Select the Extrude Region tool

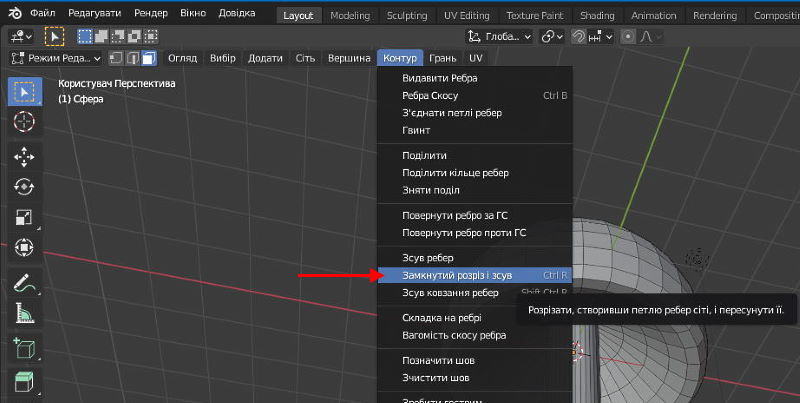click(24, 381)
